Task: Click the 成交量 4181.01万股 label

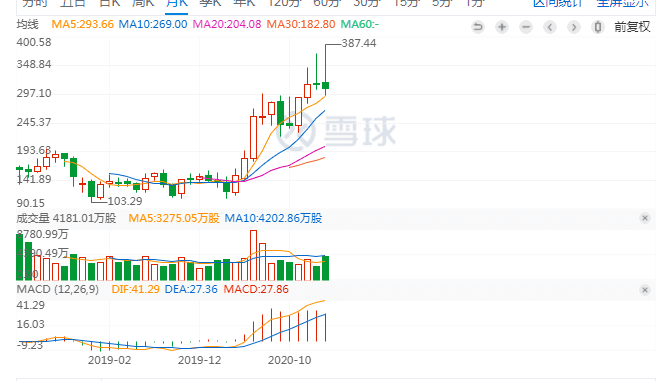Action: click(x=66, y=218)
